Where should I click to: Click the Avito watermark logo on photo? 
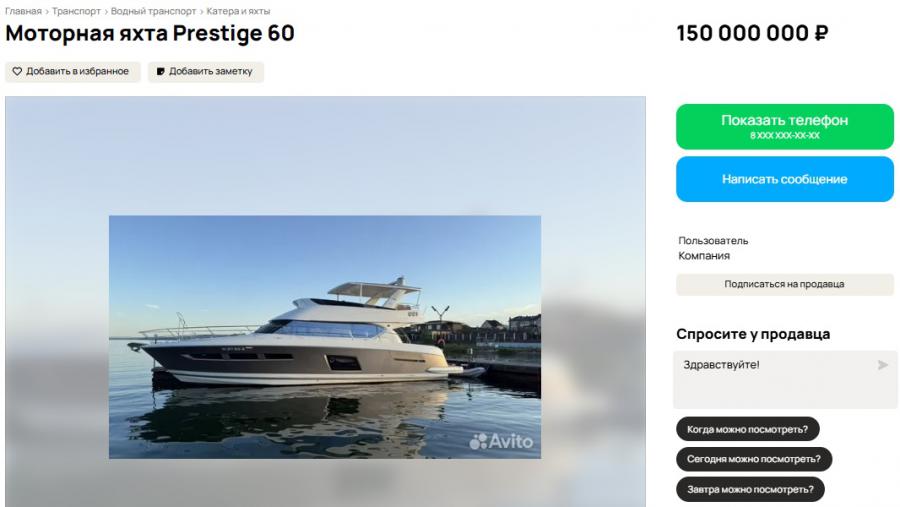(501, 441)
